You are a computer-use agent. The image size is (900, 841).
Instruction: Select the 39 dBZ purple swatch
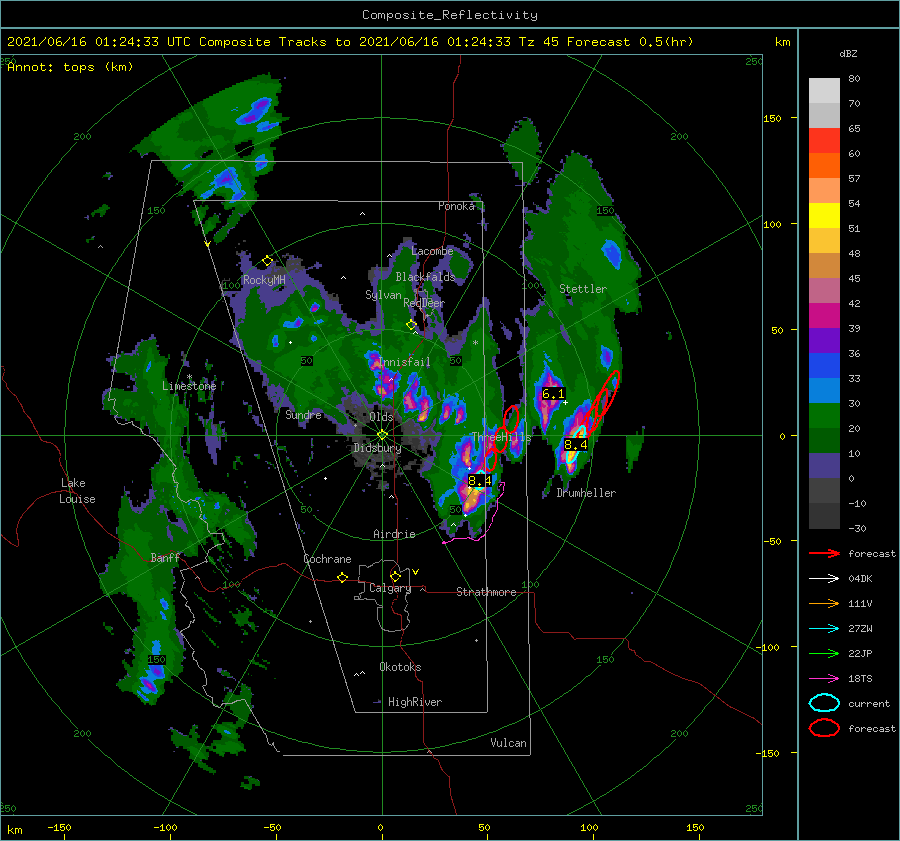point(824,340)
